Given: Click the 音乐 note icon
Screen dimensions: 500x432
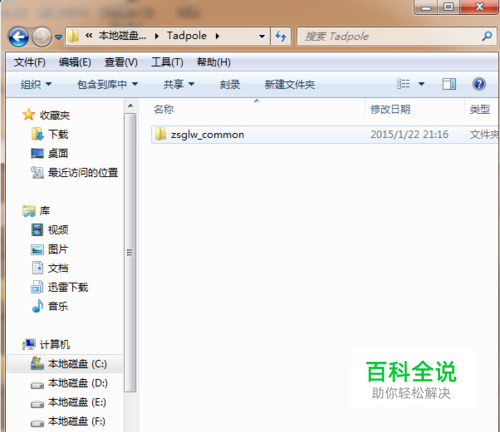Looking at the screenshot, I should 37,306.
